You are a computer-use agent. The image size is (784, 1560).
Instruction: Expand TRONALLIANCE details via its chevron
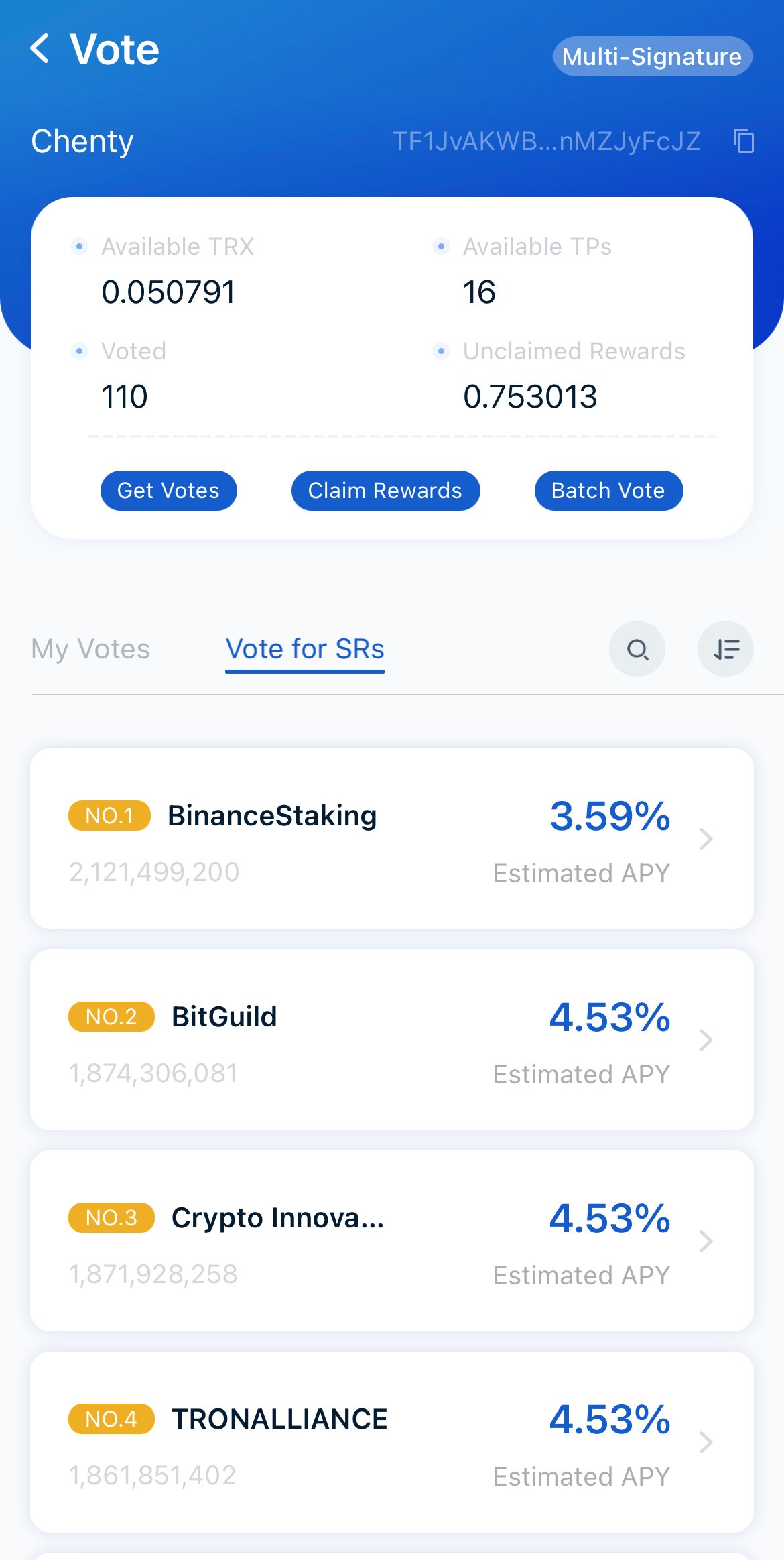coord(706,1442)
